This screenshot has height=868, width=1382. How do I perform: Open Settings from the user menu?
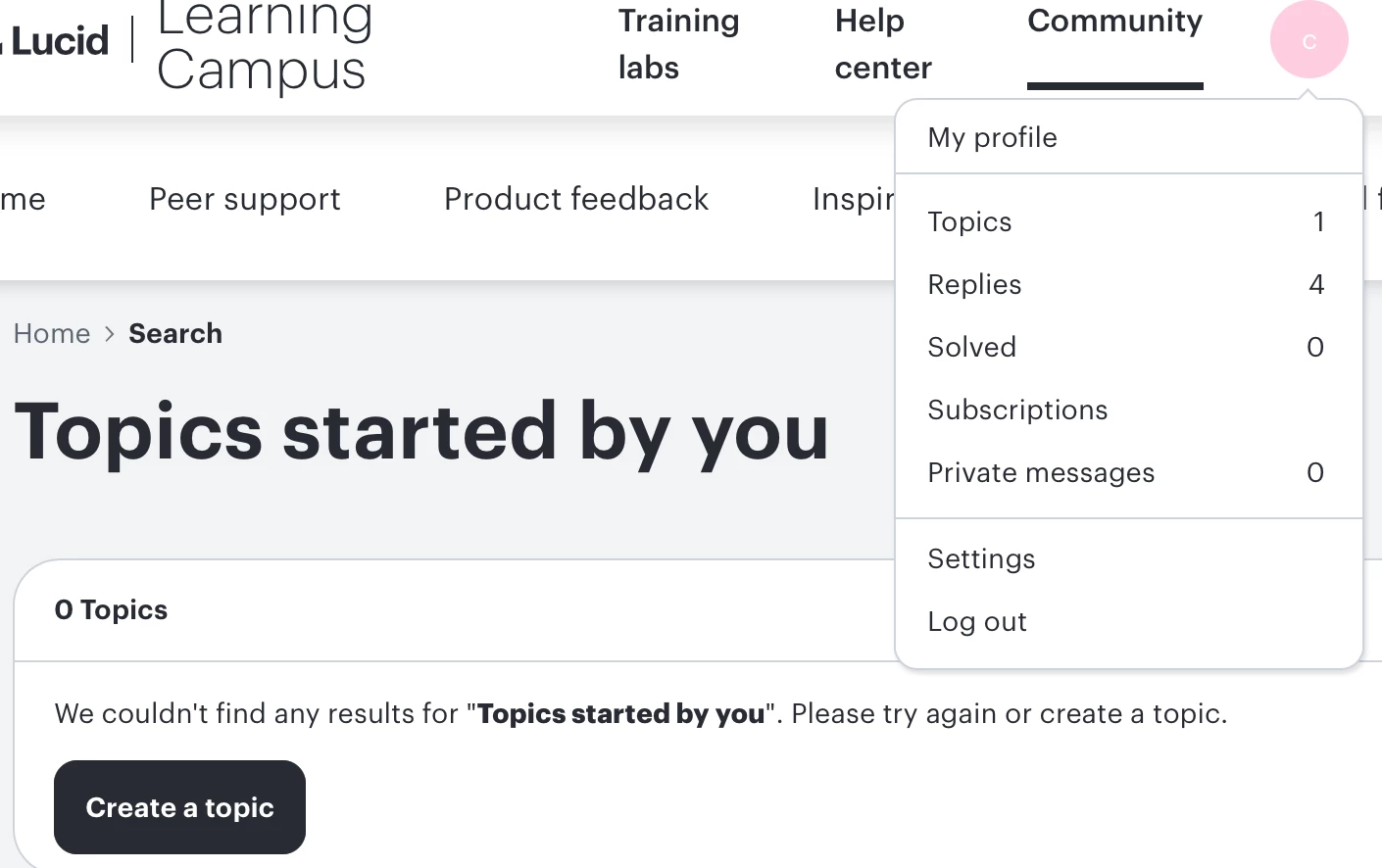(1129, 558)
